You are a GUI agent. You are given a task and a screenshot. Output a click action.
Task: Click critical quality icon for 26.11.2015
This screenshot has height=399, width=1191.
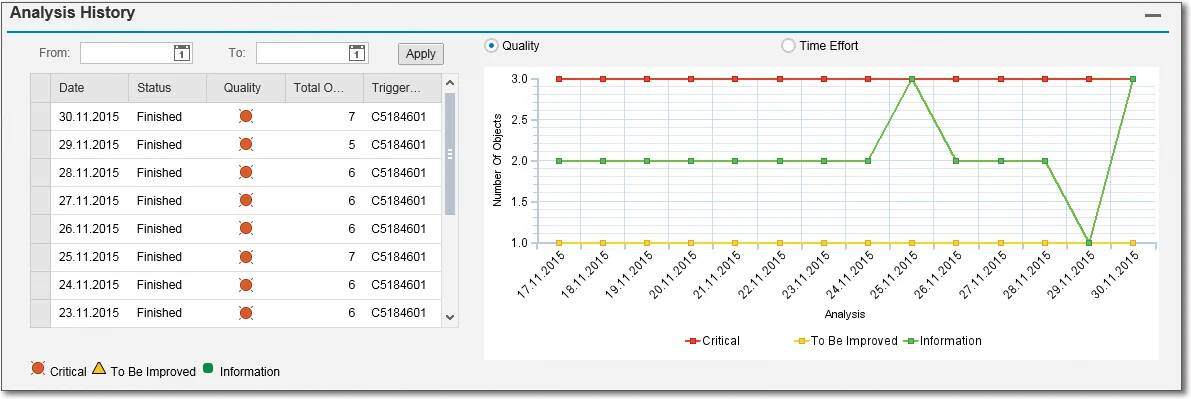(x=245, y=229)
